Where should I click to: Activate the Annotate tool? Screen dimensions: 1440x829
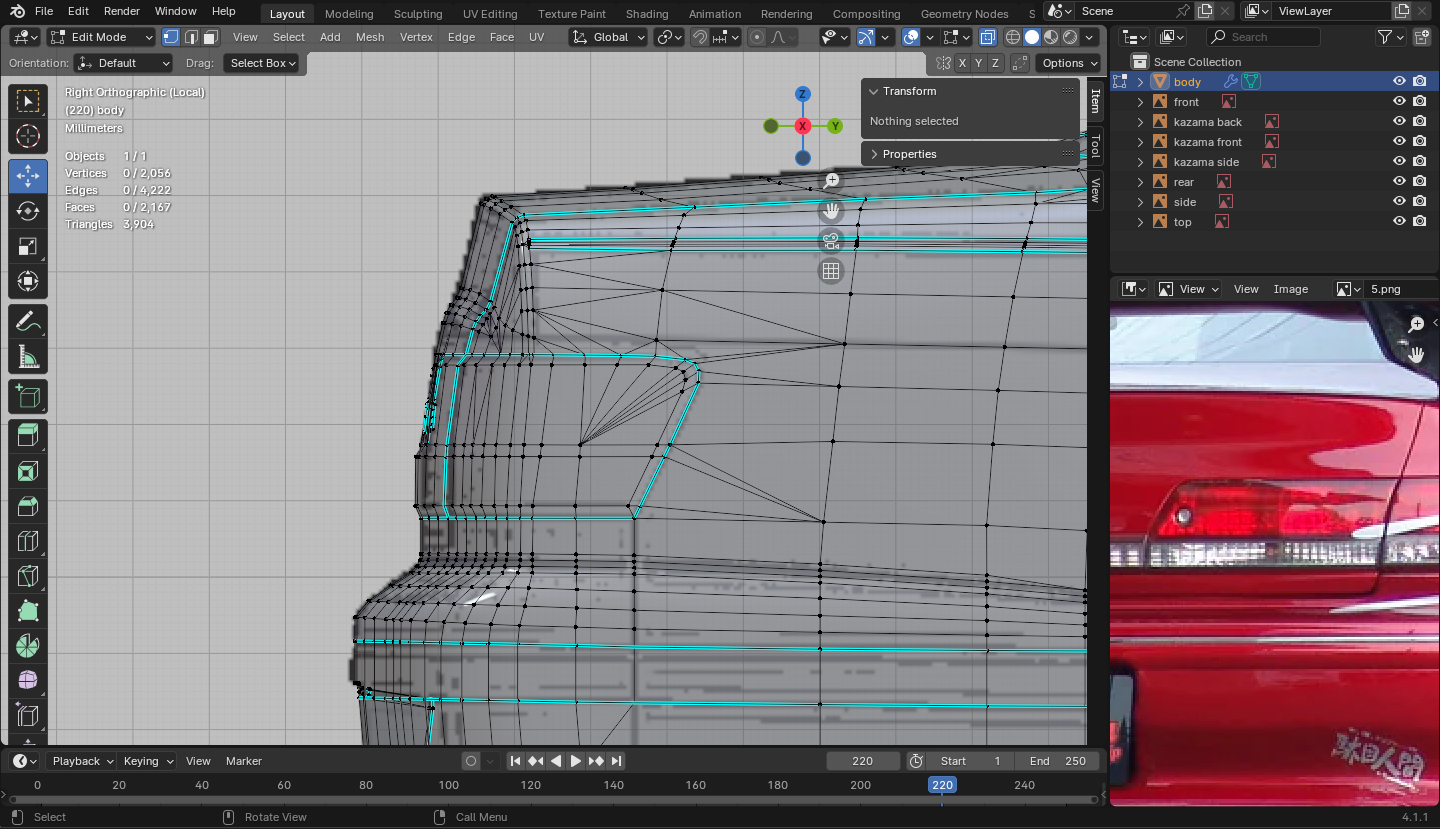(28, 322)
